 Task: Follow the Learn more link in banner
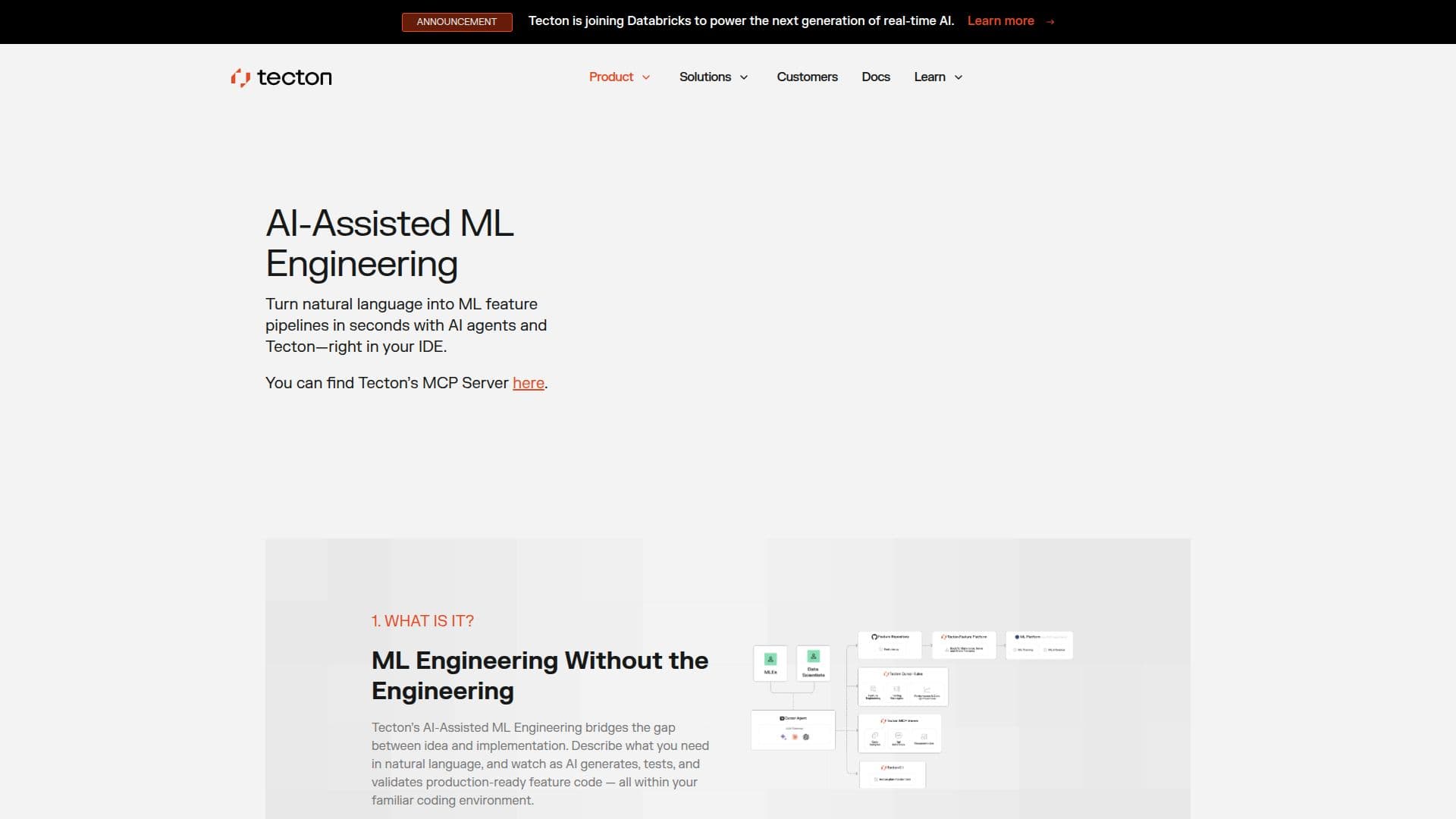pos(1000,21)
